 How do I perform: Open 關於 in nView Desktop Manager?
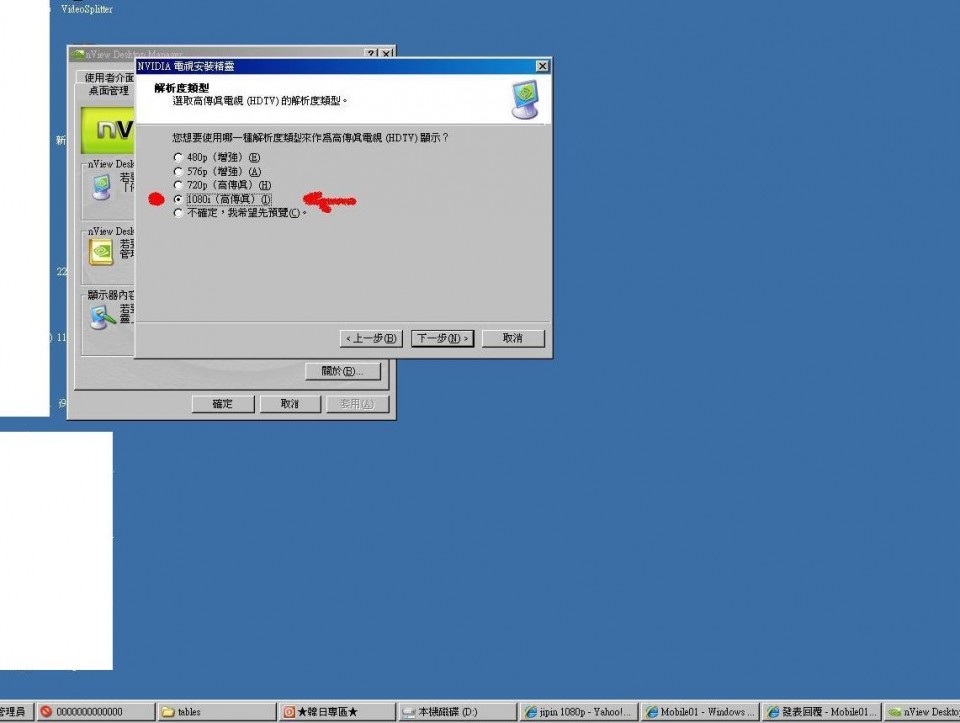pos(343,371)
